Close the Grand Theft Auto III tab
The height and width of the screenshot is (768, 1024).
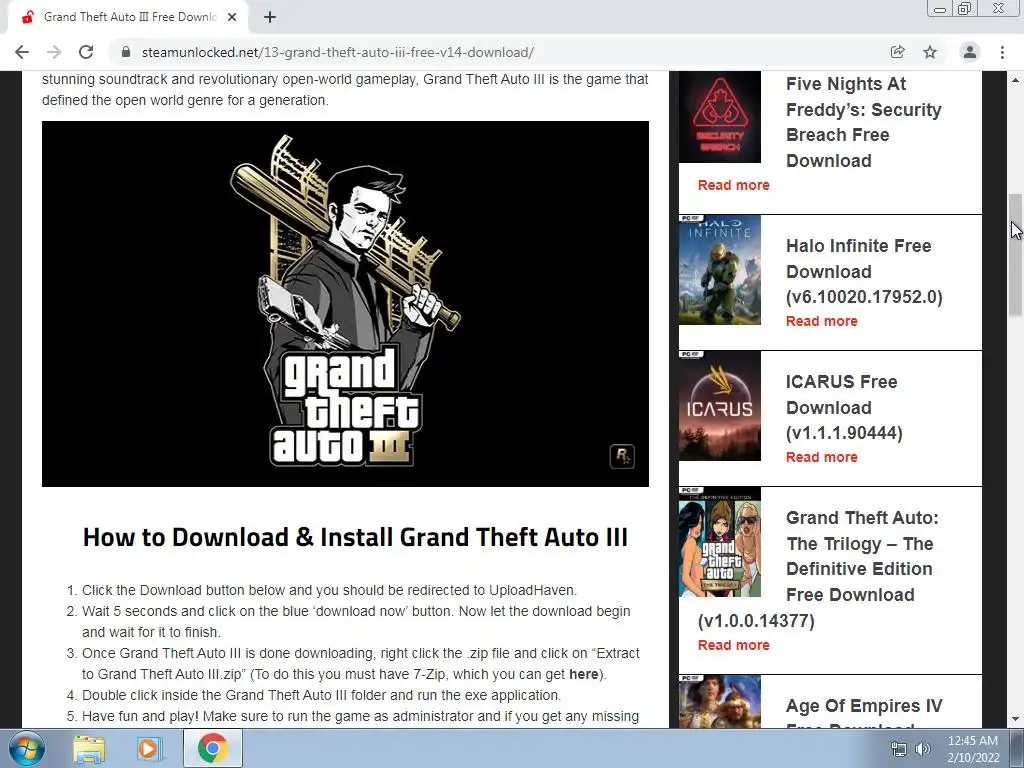232,17
